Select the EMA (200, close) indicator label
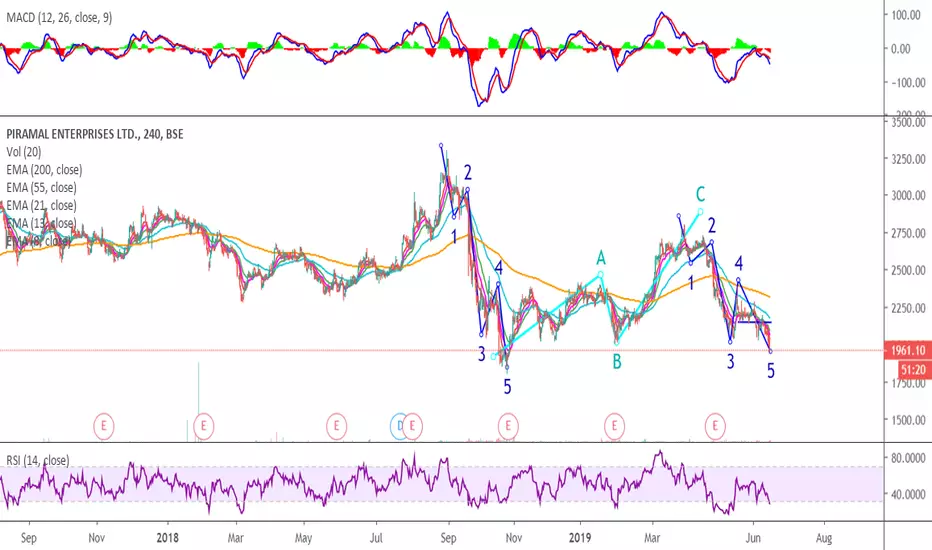The width and height of the screenshot is (932, 550). [x=44, y=170]
